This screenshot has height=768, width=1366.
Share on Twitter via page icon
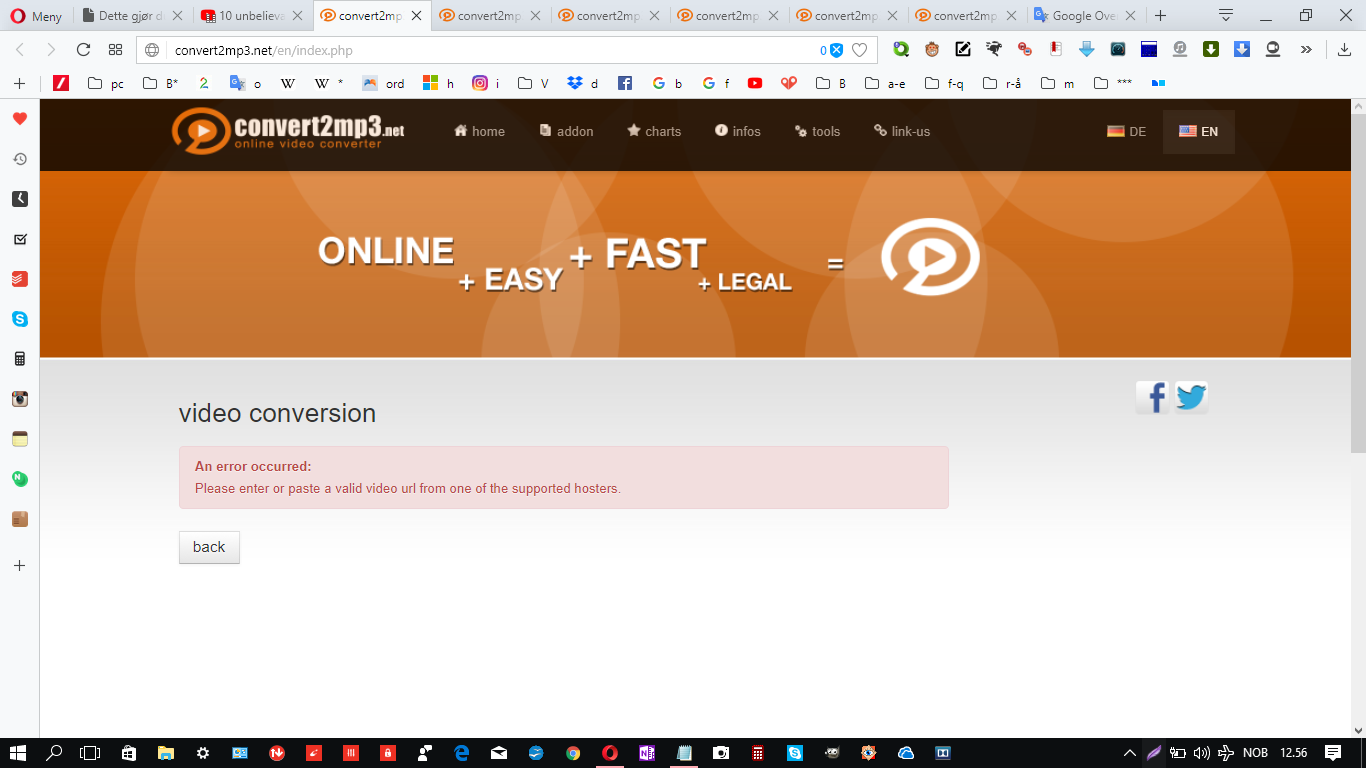1191,397
